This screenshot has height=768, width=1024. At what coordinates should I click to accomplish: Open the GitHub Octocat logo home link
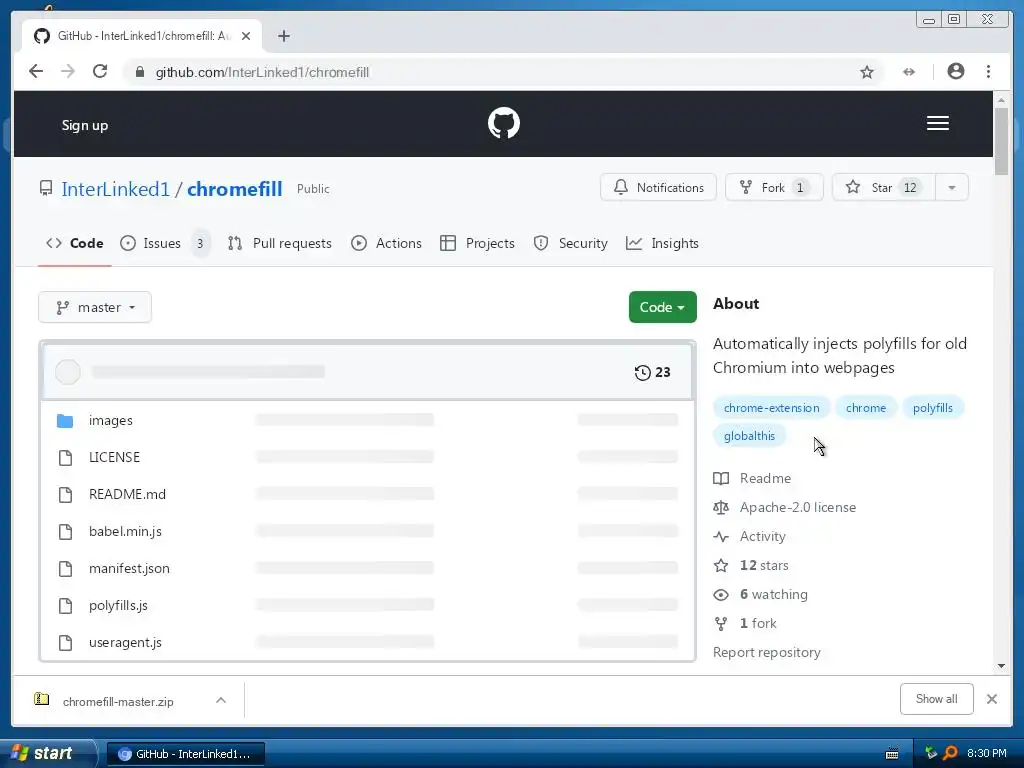click(x=504, y=123)
